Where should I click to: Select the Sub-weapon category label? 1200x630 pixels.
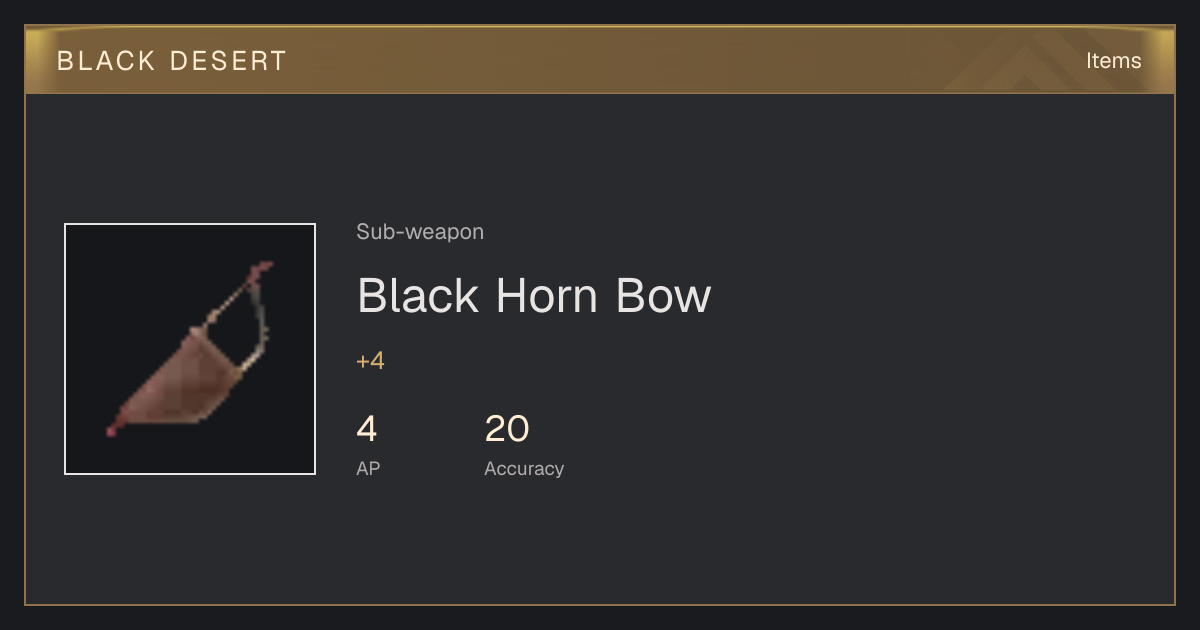pos(420,232)
